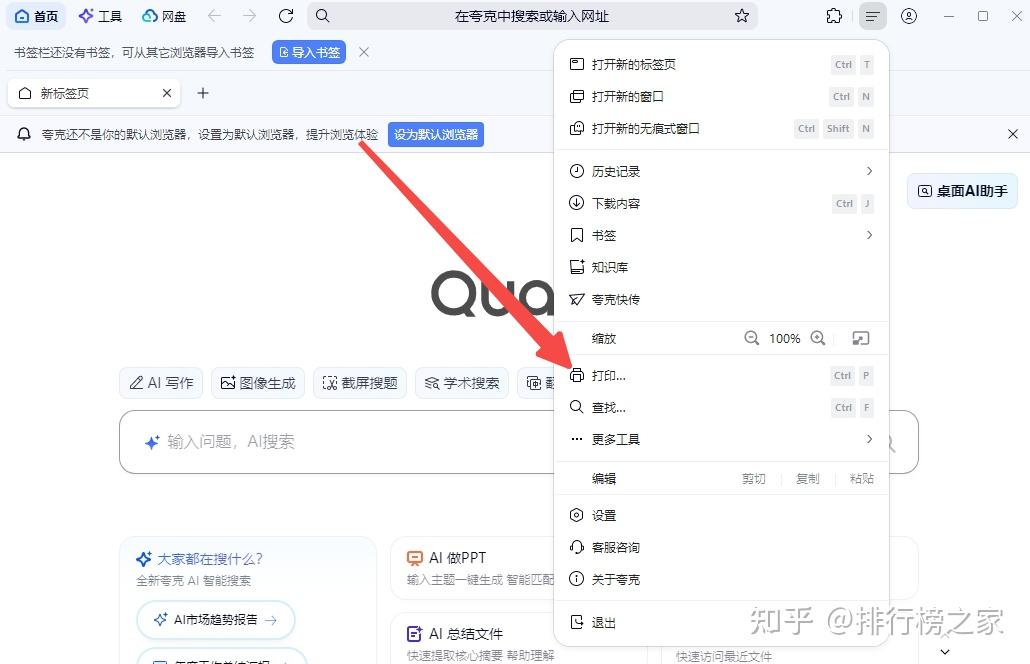The height and width of the screenshot is (664, 1030).
Task: Click the forward navigation arrow
Action: point(250,16)
